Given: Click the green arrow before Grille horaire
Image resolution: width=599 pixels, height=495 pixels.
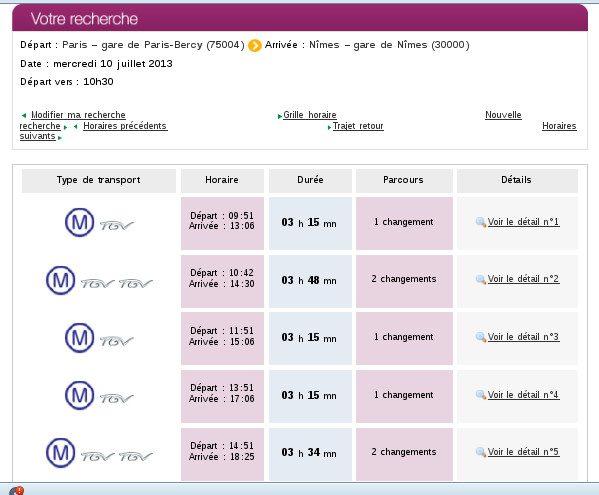Looking at the screenshot, I should (x=280, y=116).
